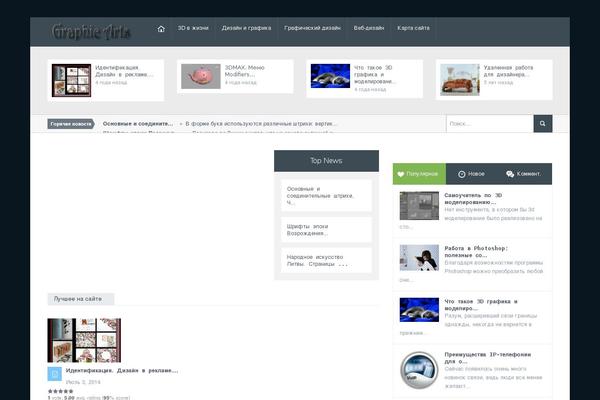This screenshot has height=400, width=600.
Task: Click 3 лет назад under Удаленная работа
Action: pyautogui.click(x=498, y=82)
